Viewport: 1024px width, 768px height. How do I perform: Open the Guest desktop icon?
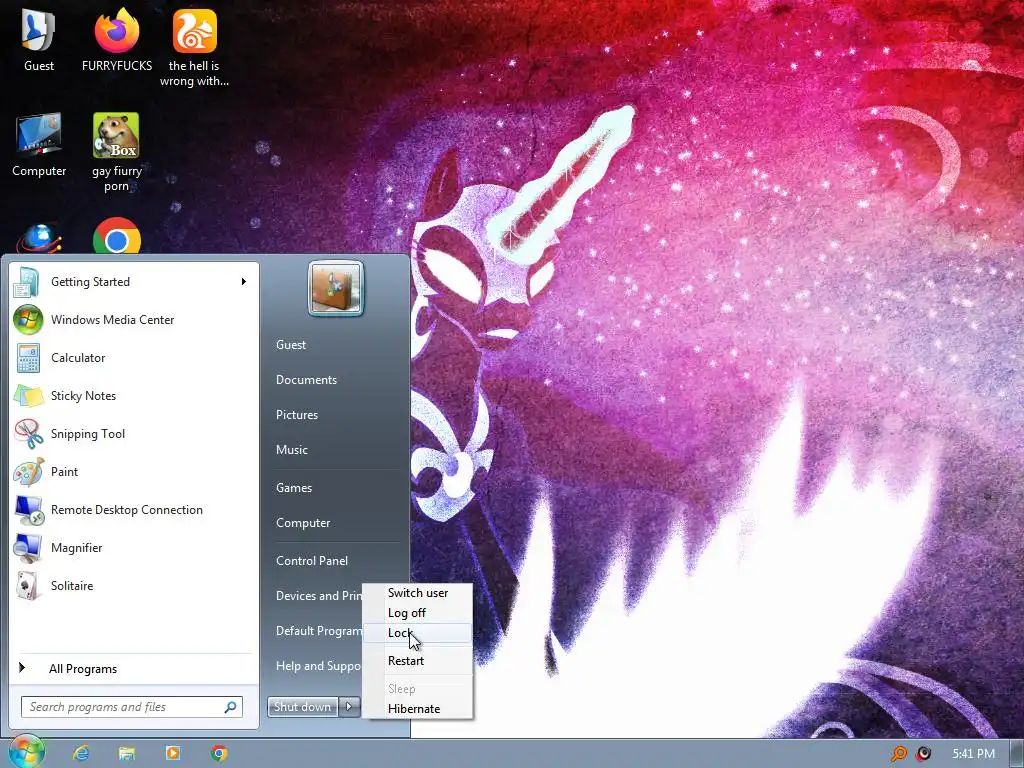(x=39, y=40)
